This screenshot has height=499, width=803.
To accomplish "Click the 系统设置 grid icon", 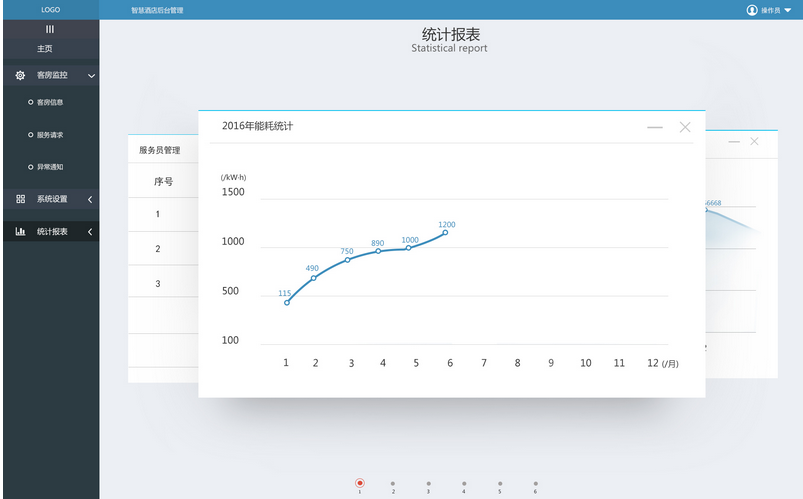I will (x=20, y=199).
